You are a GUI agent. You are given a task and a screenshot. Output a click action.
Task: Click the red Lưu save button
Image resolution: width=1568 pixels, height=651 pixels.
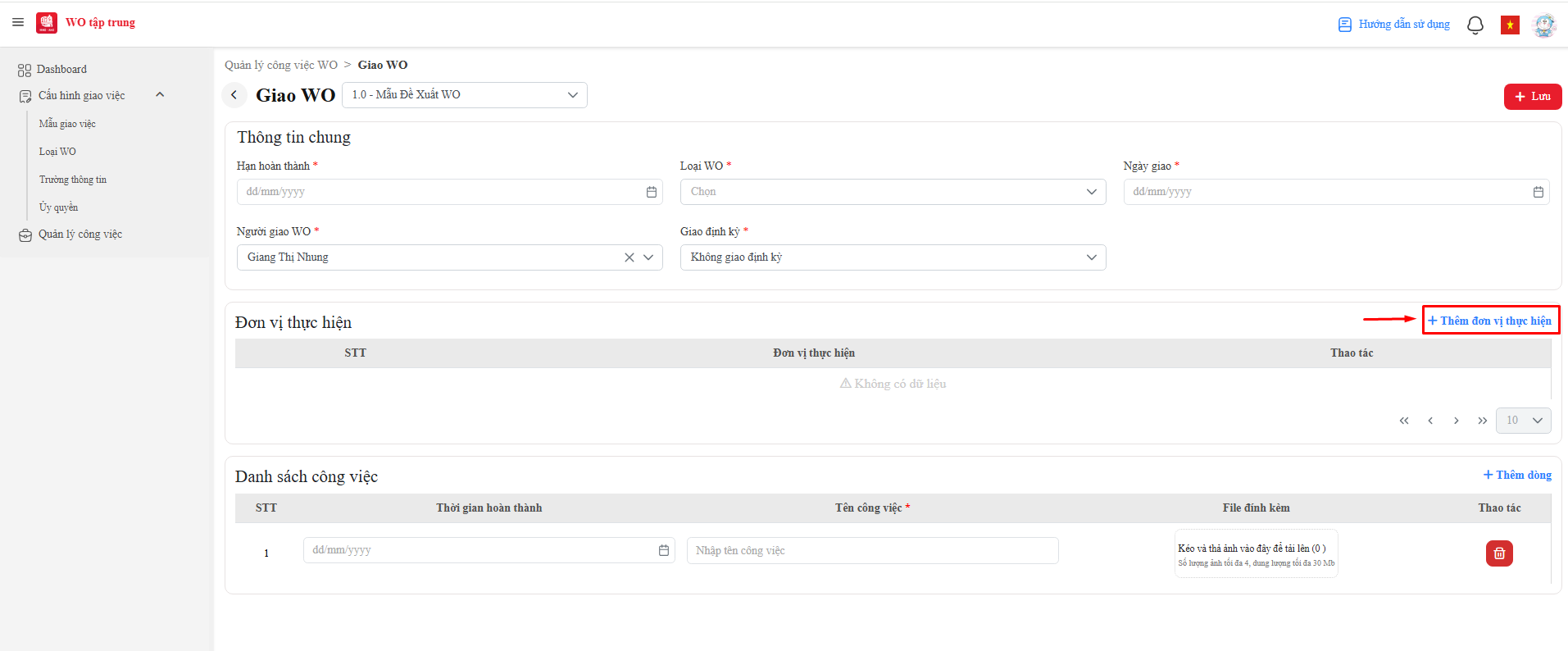tap(1533, 97)
